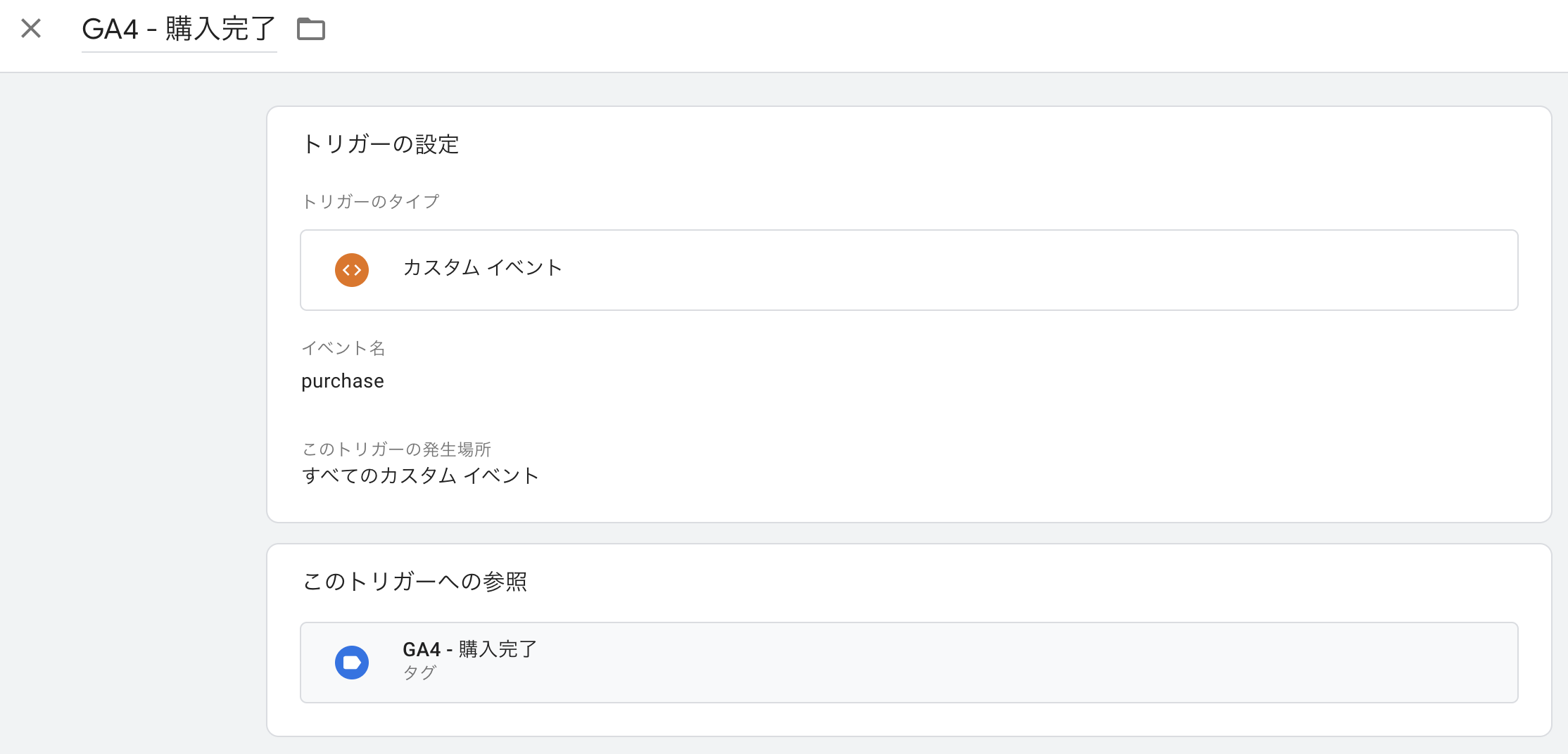Open the folder icon next to the title
Viewport: 1568px width, 754px height.
[311, 29]
